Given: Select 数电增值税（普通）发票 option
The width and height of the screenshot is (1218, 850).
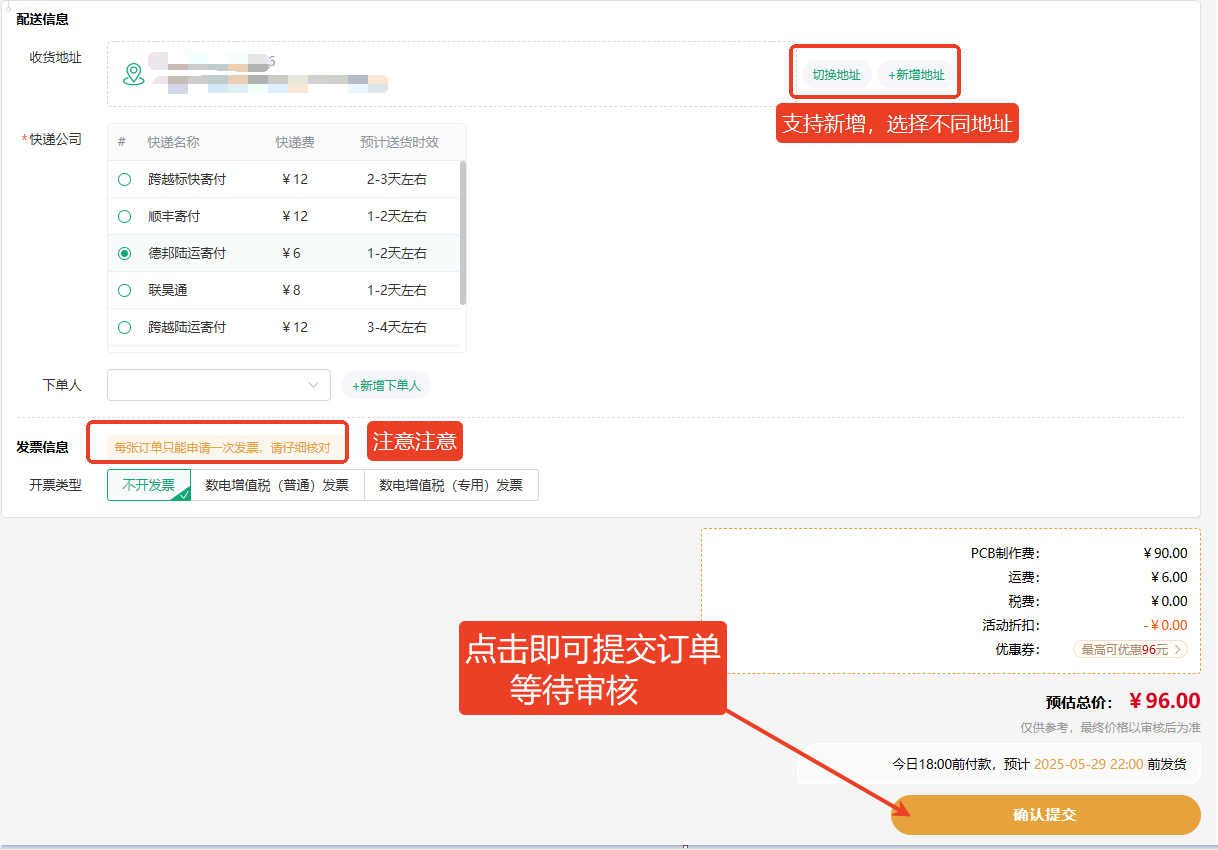Looking at the screenshot, I should (x=277, y=485).
